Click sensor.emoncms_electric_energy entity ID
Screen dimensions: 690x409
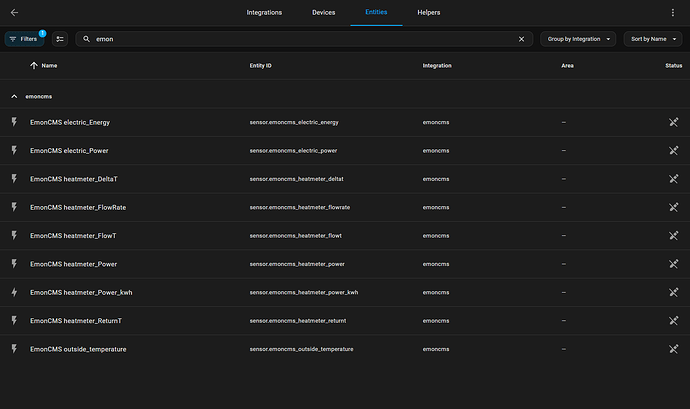point(294,122)
